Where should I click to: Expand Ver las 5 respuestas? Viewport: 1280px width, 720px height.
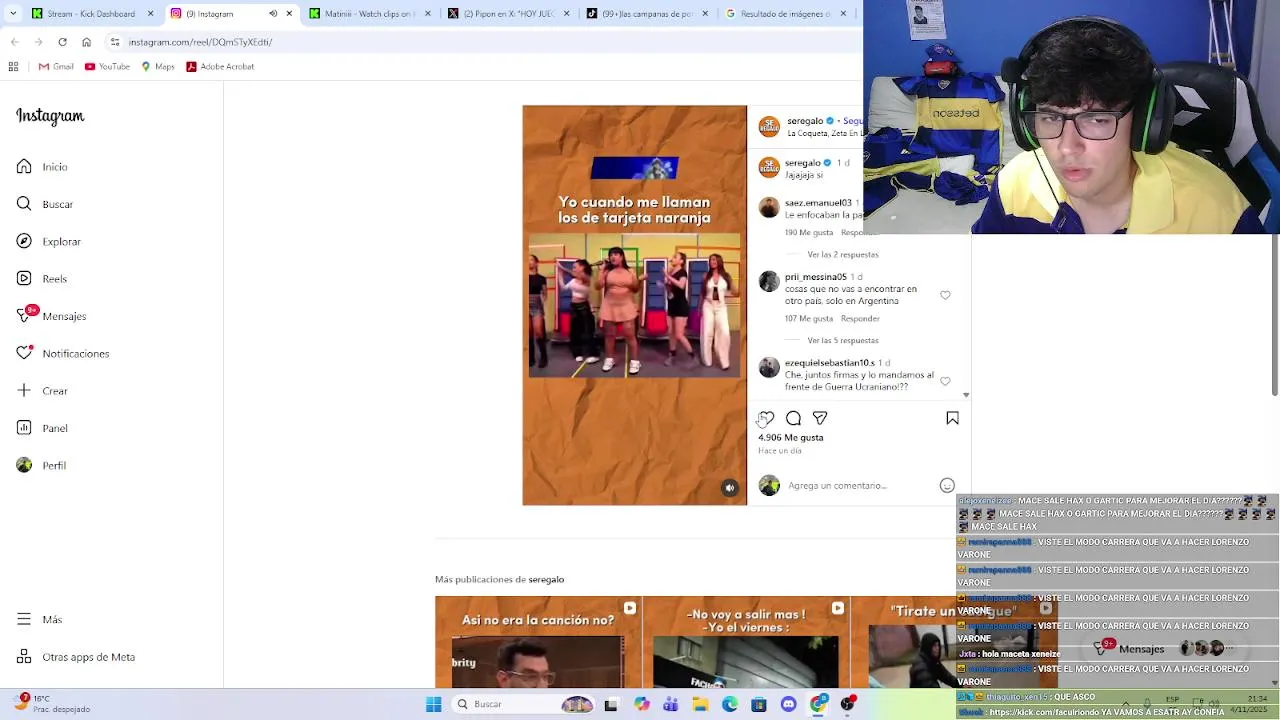coord(842,341)
